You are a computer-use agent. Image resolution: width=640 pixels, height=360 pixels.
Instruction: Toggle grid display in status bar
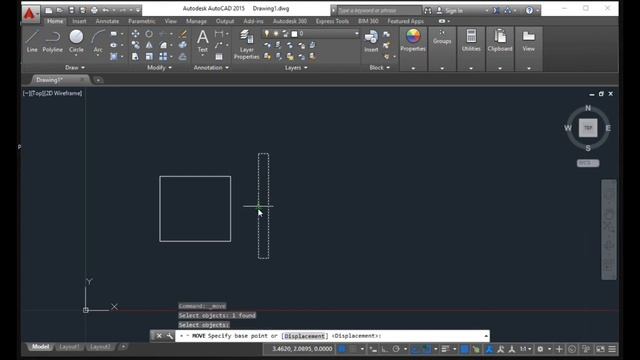point(342,349)
